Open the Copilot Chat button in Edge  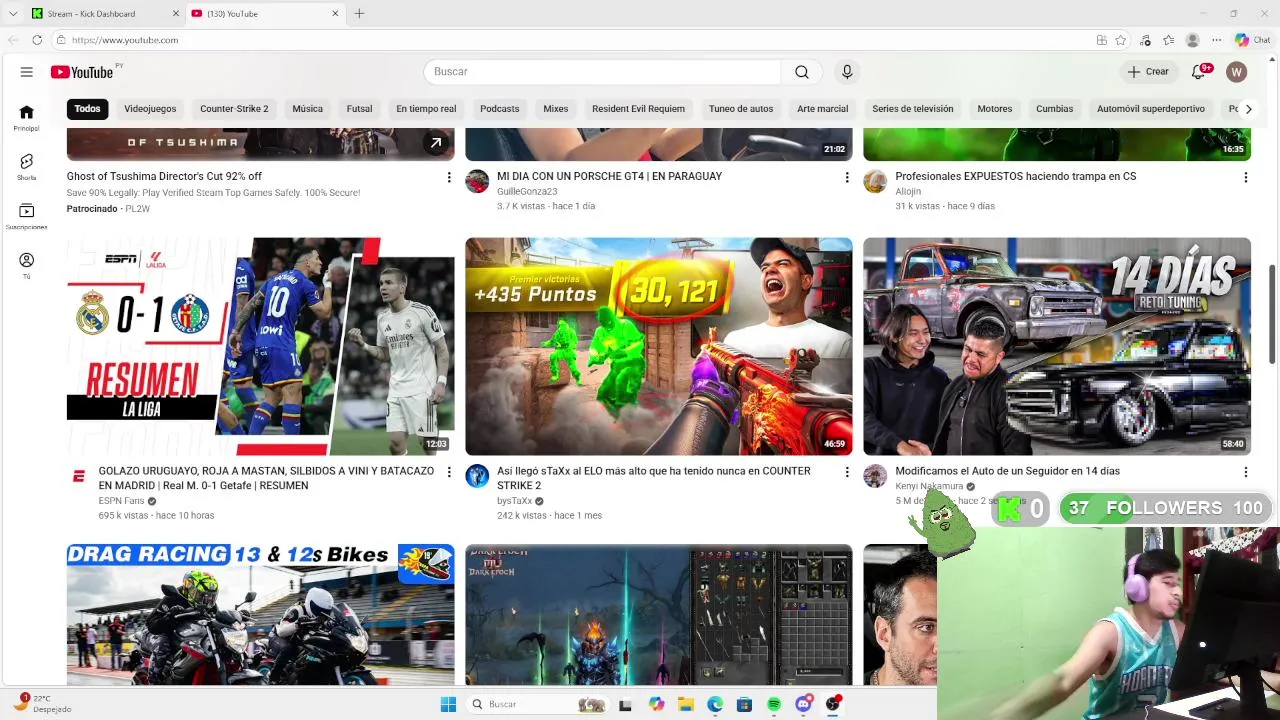coord(1252,40)
